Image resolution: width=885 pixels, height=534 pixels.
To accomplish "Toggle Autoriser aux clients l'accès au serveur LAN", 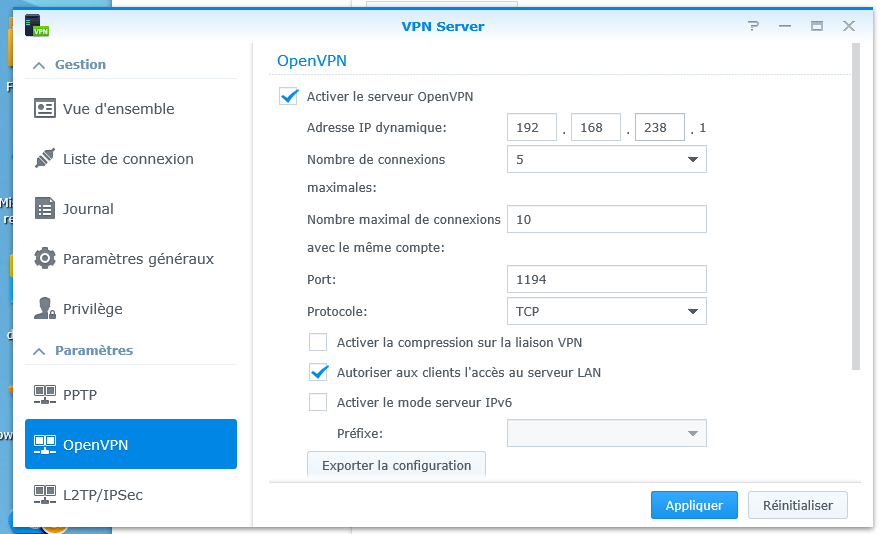I will tap(318, 372).
